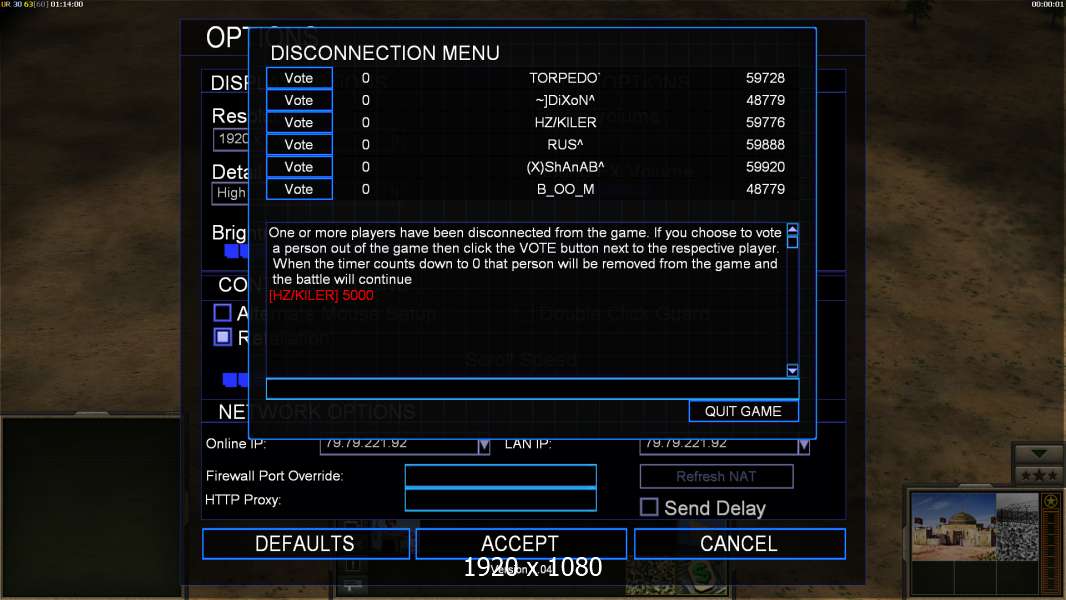Toggle the Alternate Mouse Setup checkbox
The image size is (1066, 600).
coord(222,313)
